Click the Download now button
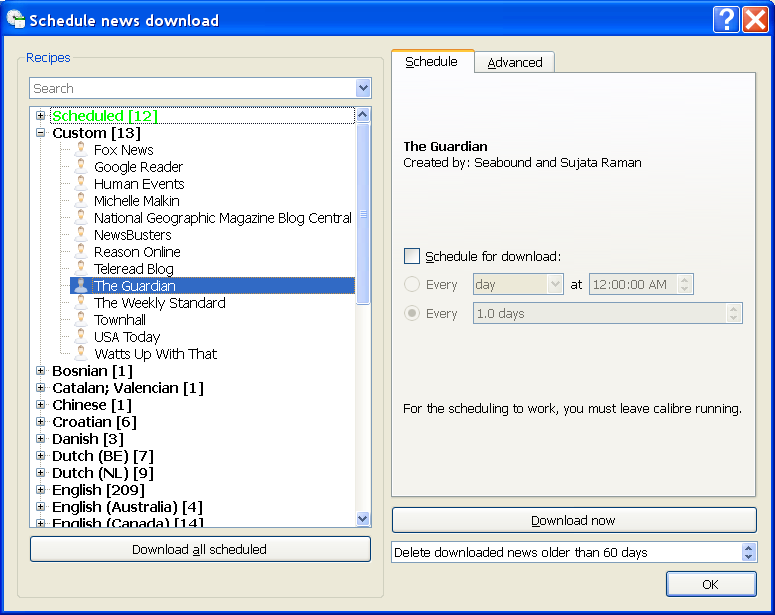This screenshot has height=615, width=775. pos(574,520)
